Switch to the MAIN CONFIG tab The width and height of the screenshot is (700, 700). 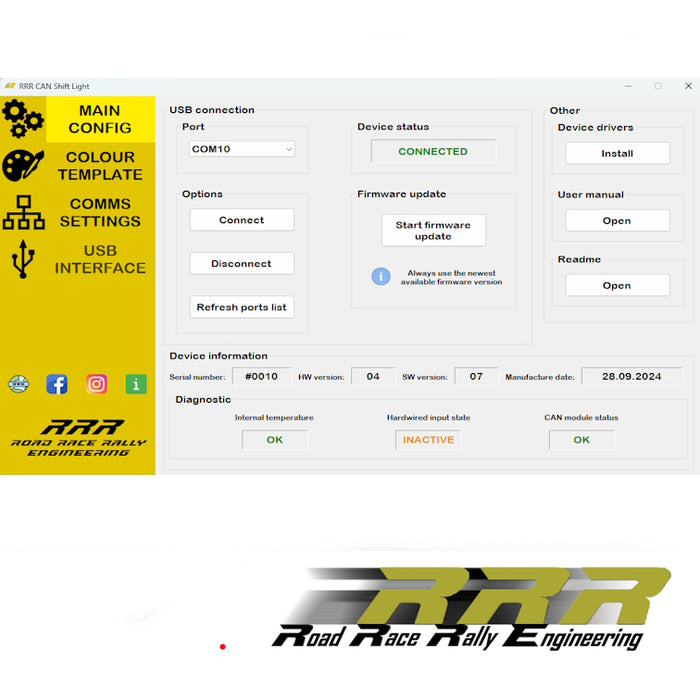pos(100,119)
